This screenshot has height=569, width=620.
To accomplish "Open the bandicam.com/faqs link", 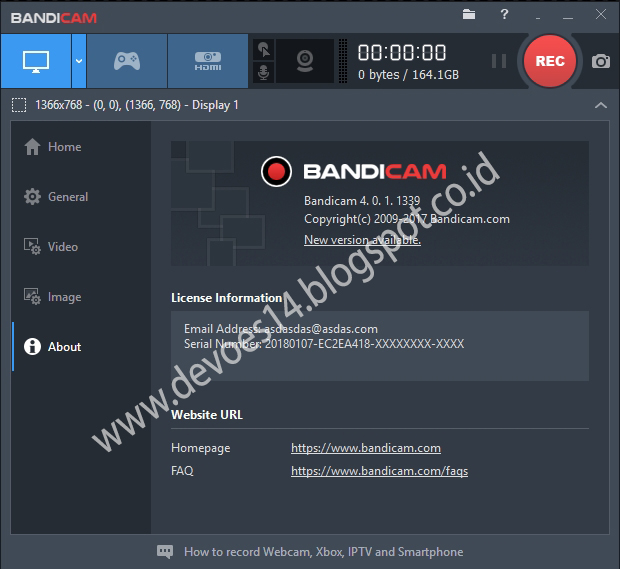I will [x=379, y=471].
